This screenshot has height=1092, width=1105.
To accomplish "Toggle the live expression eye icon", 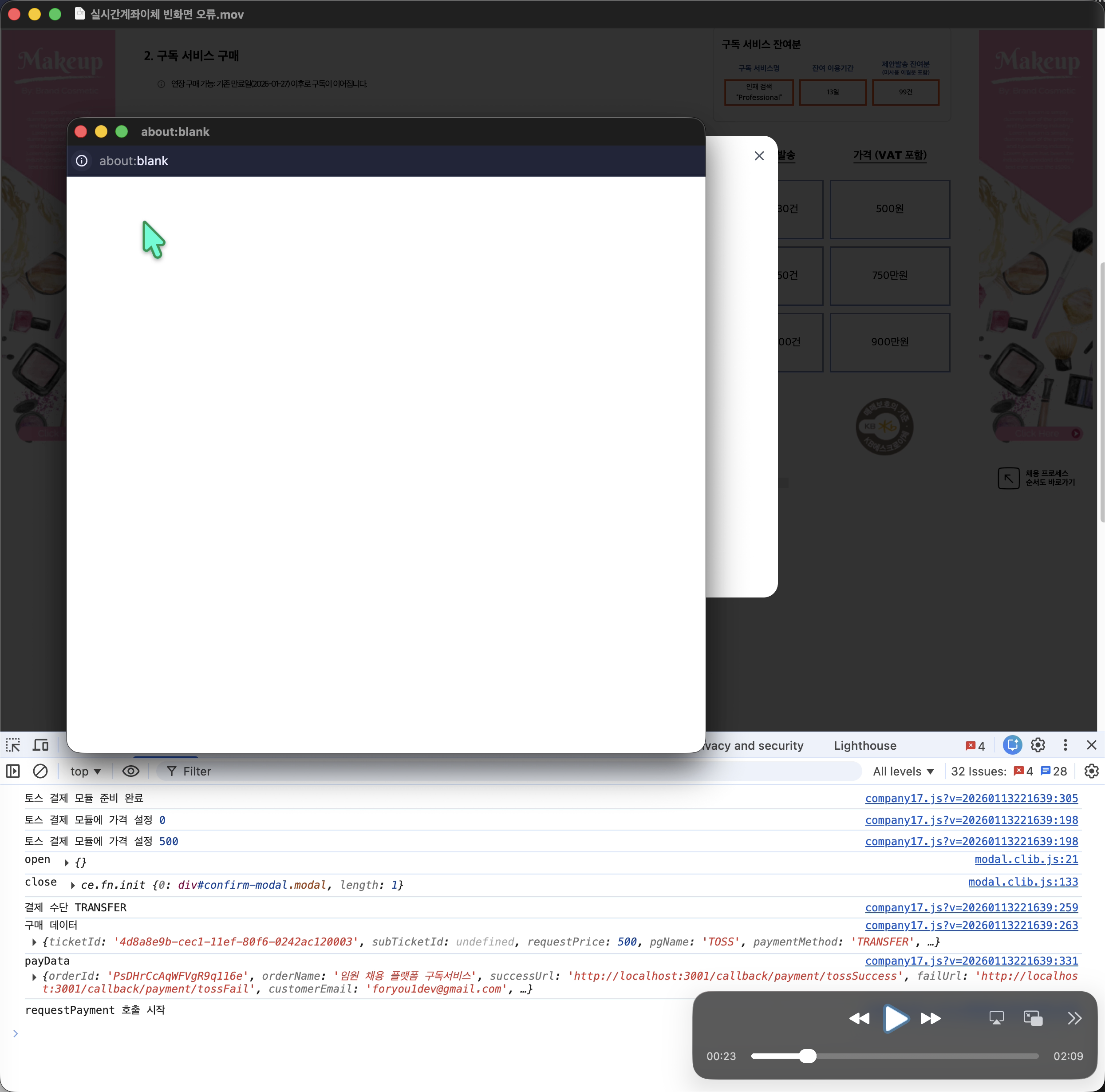I will 130,771.
